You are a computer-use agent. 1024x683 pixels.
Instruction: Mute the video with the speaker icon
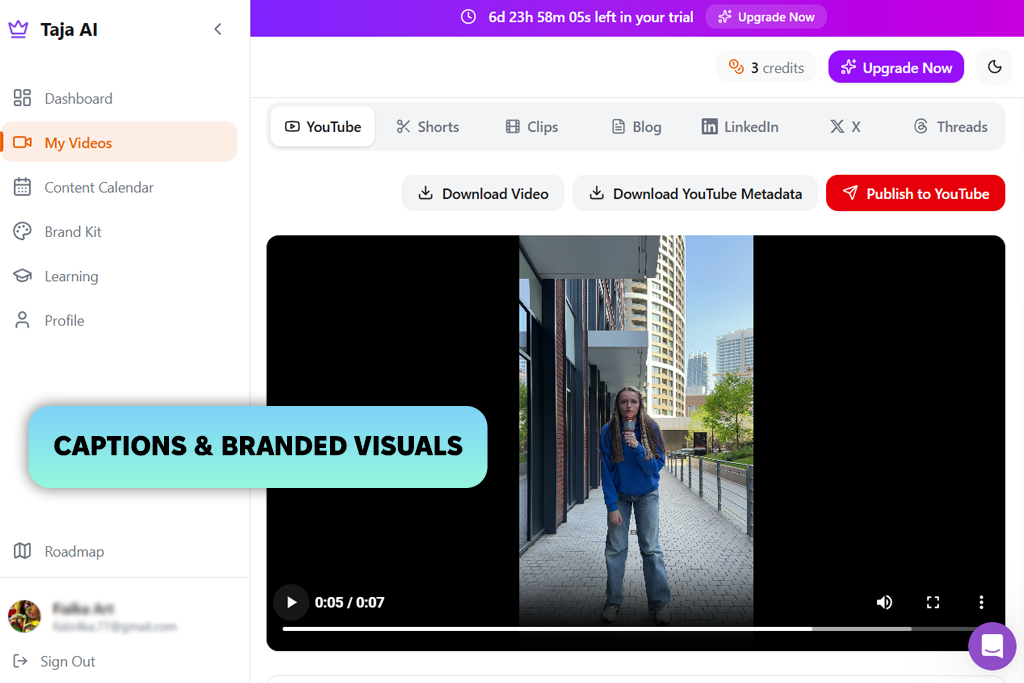pos(884,602)
